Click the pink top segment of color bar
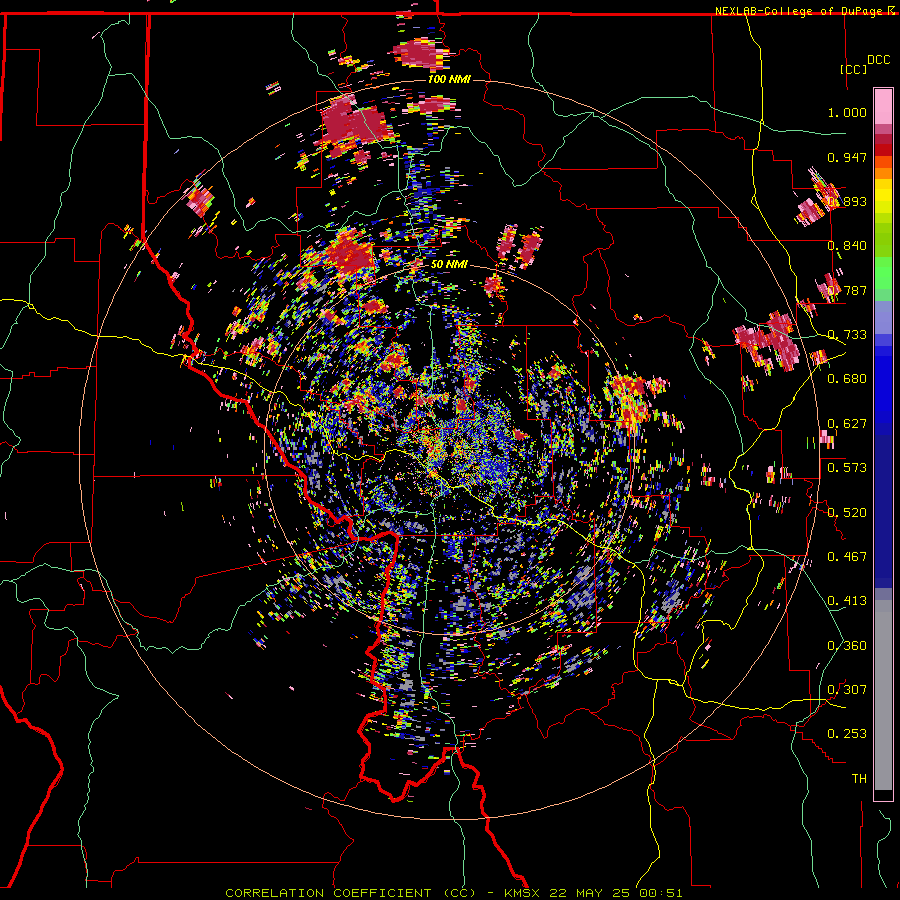 (x=883, y=107)
